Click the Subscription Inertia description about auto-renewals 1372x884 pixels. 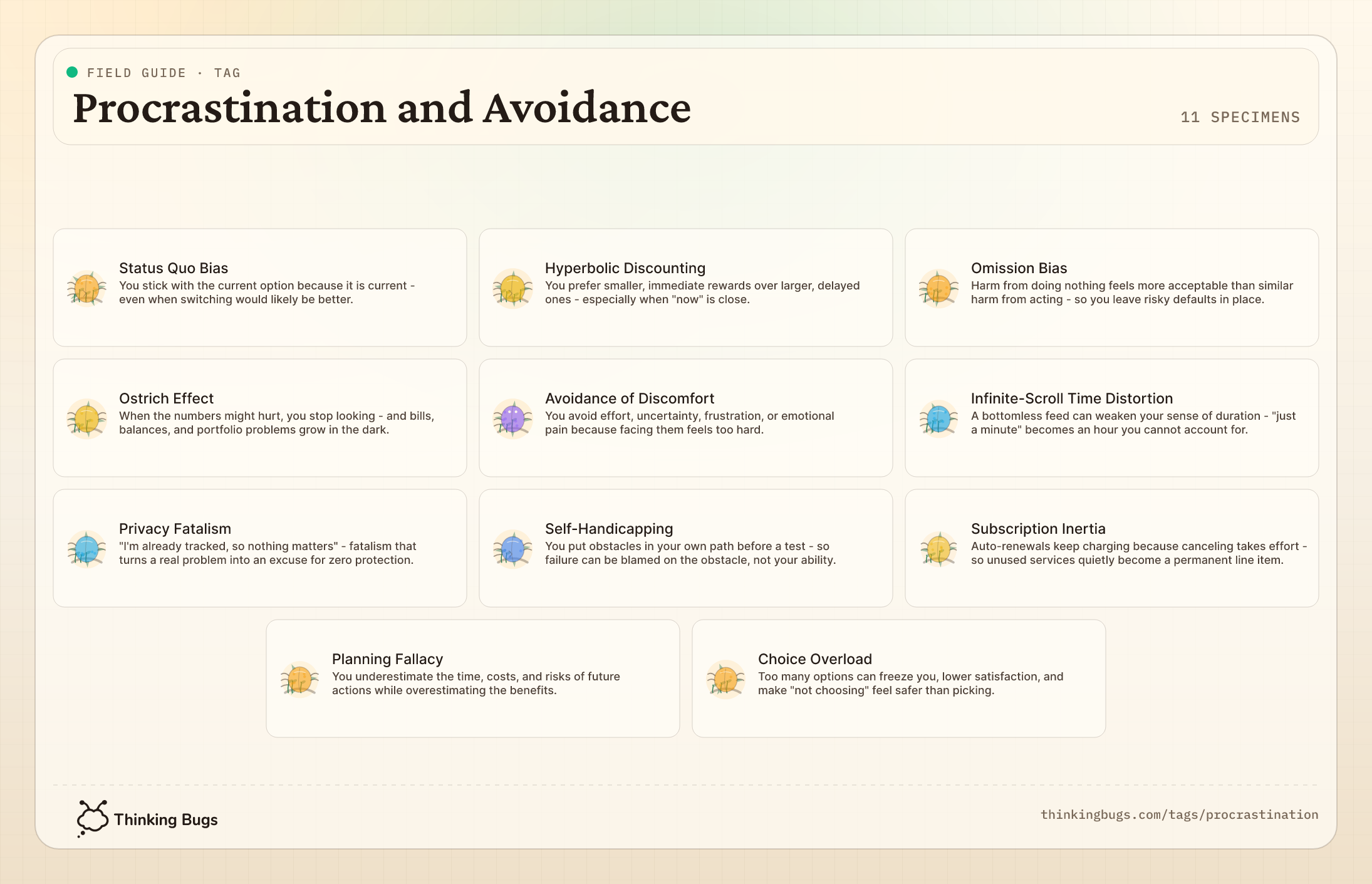[x=1139, y=553]
